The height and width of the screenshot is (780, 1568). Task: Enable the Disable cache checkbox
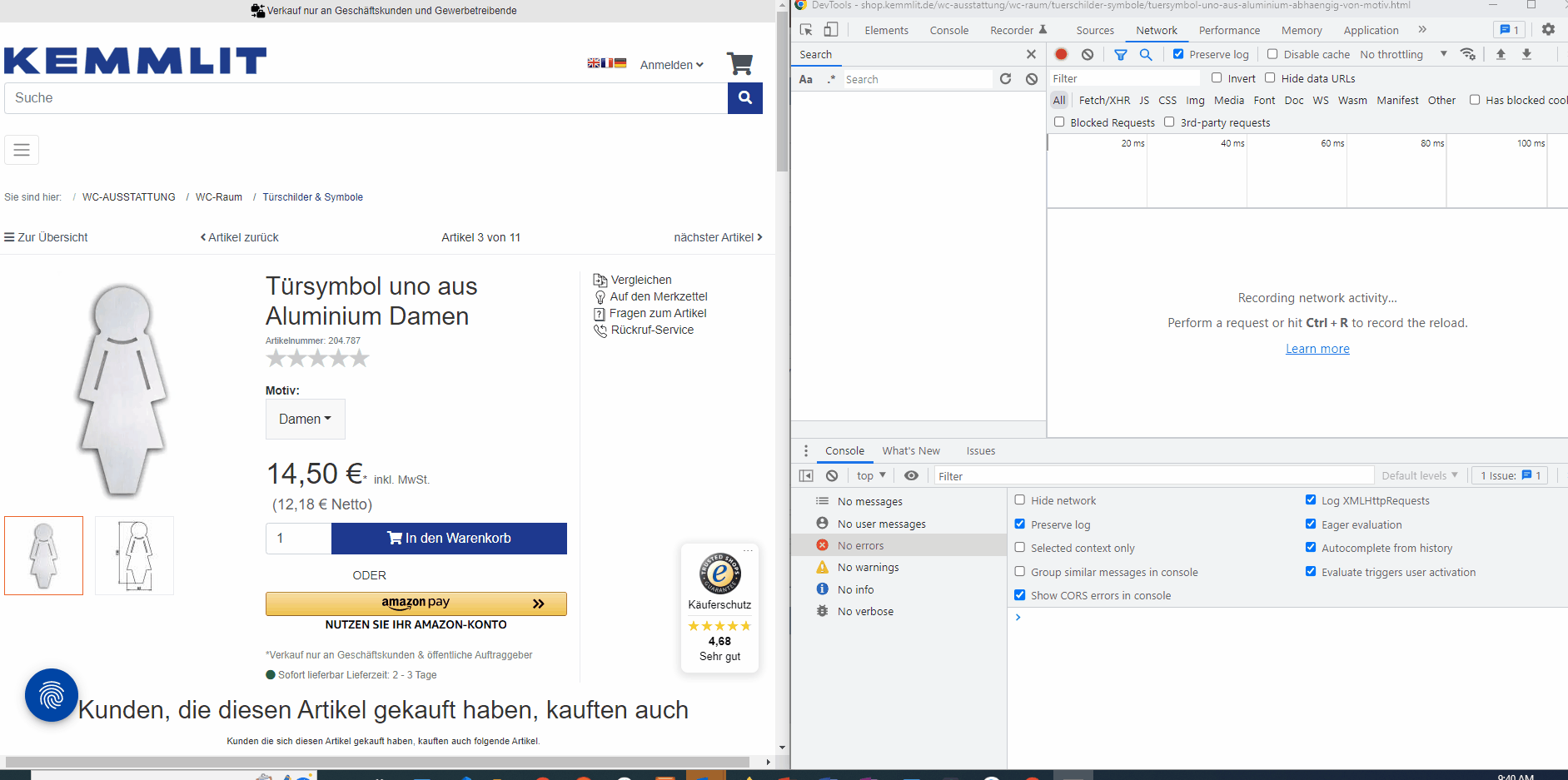click(x=1272, y=54)
